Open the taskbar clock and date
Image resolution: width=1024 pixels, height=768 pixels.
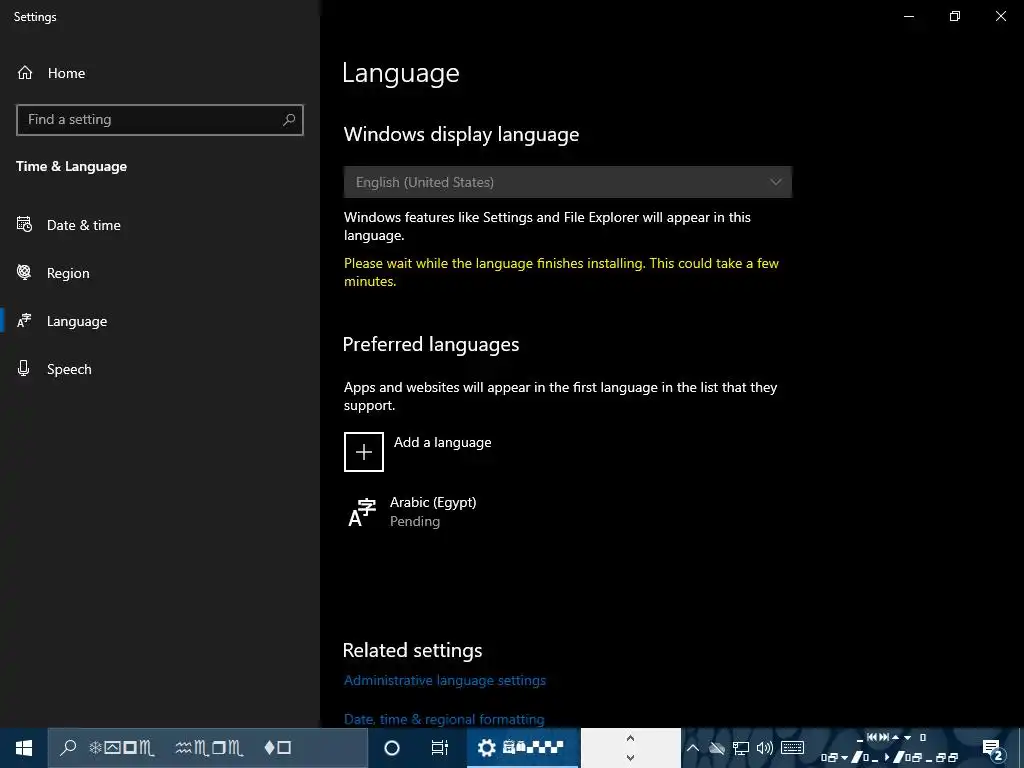pos(891,748)
